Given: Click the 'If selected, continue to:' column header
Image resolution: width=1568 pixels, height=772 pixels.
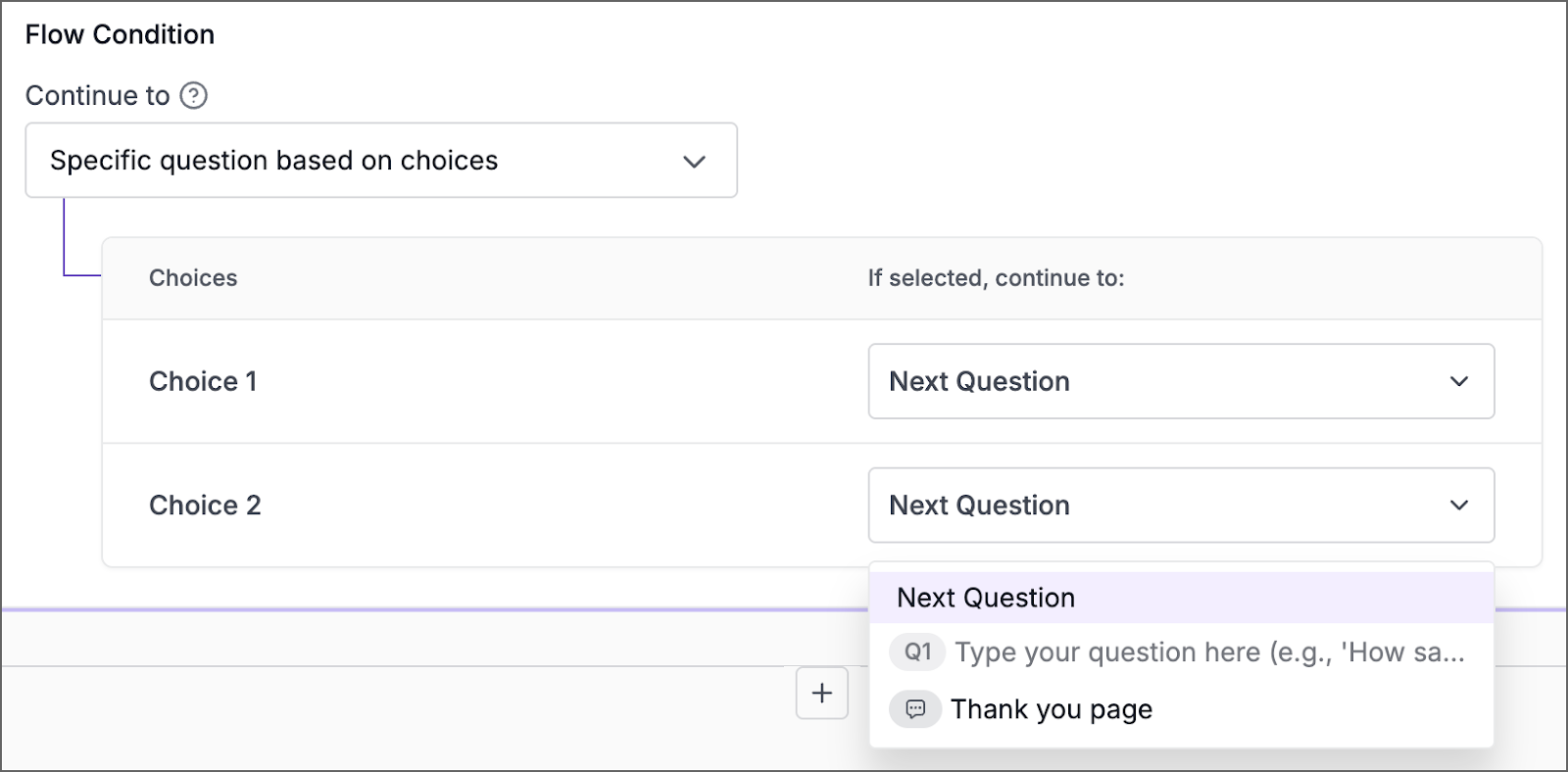Looking at the screenshot, I should (x=997, y=278).
